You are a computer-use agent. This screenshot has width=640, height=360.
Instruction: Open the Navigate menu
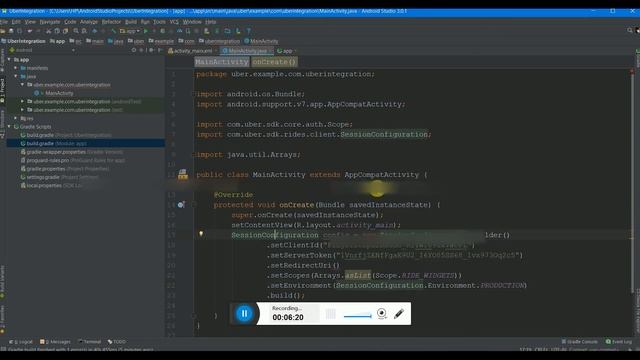[x=50, y=22]
